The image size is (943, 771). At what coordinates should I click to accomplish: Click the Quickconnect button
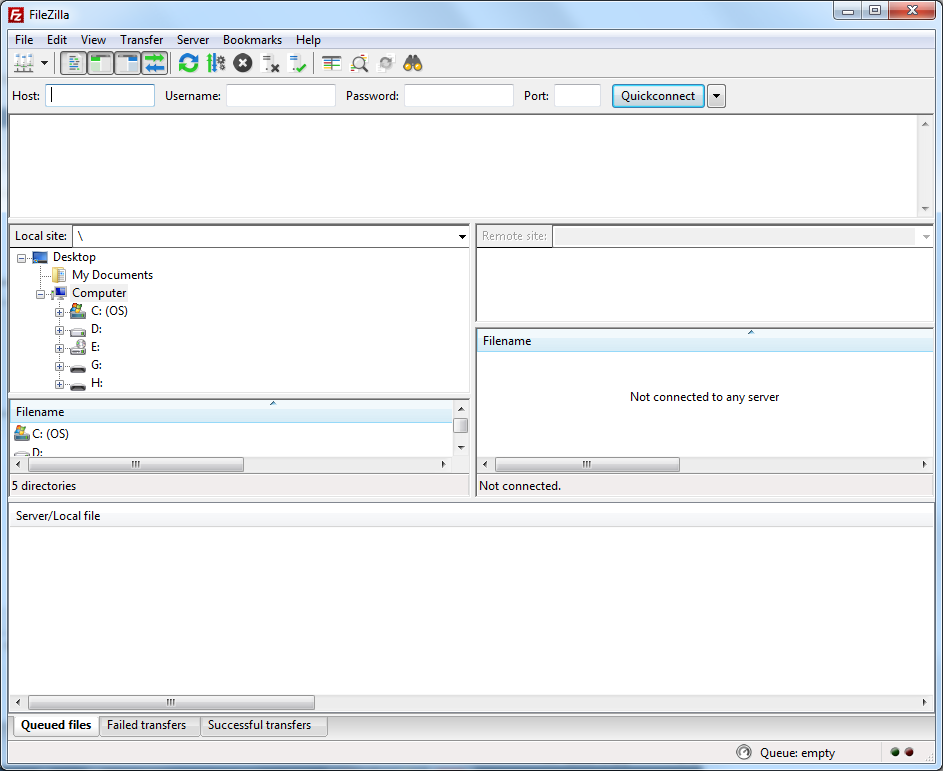[658, 96]
